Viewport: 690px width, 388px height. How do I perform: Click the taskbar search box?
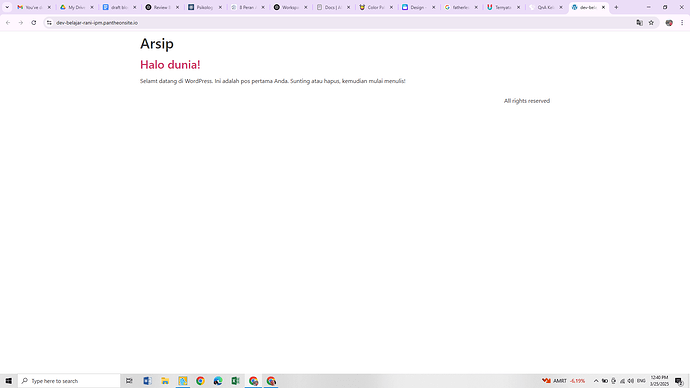69,381
